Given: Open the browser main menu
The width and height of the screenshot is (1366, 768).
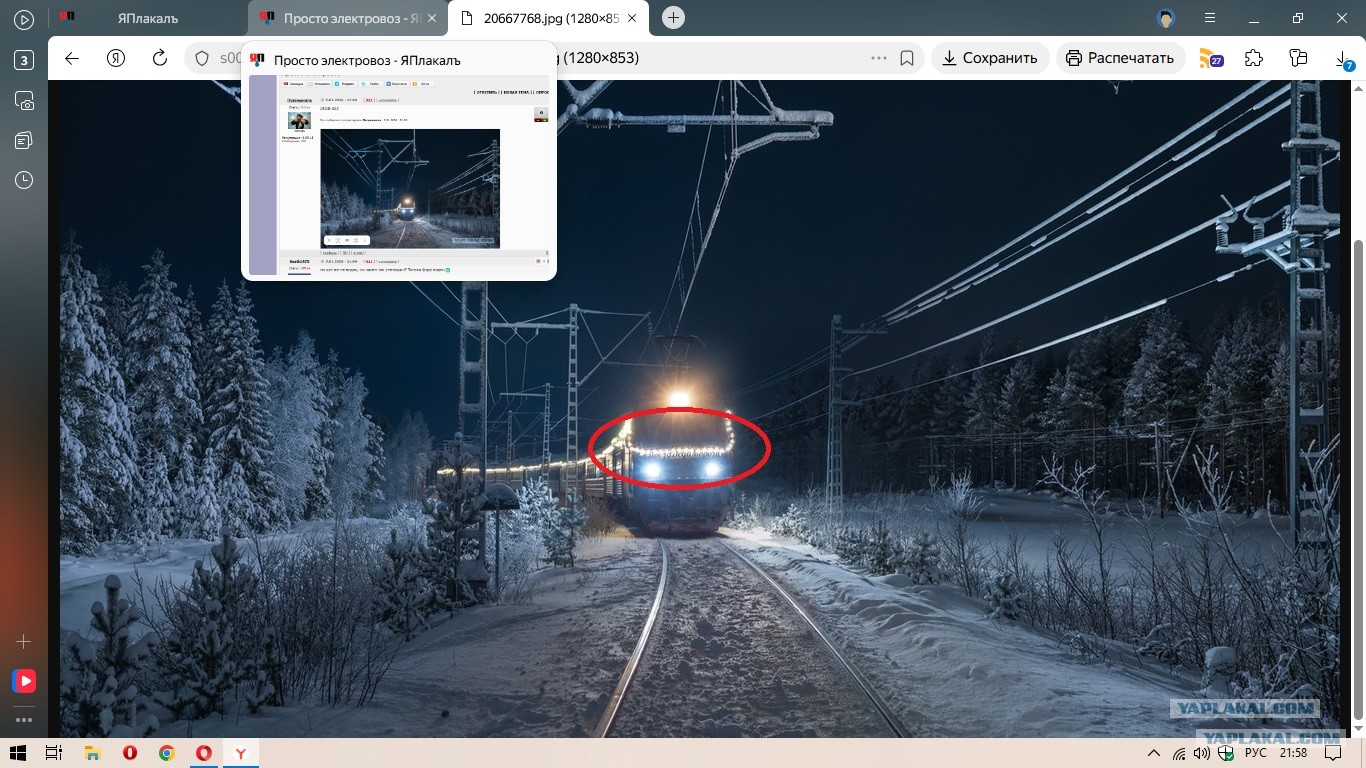Looking at the screenshot, I should (1211, 18).
